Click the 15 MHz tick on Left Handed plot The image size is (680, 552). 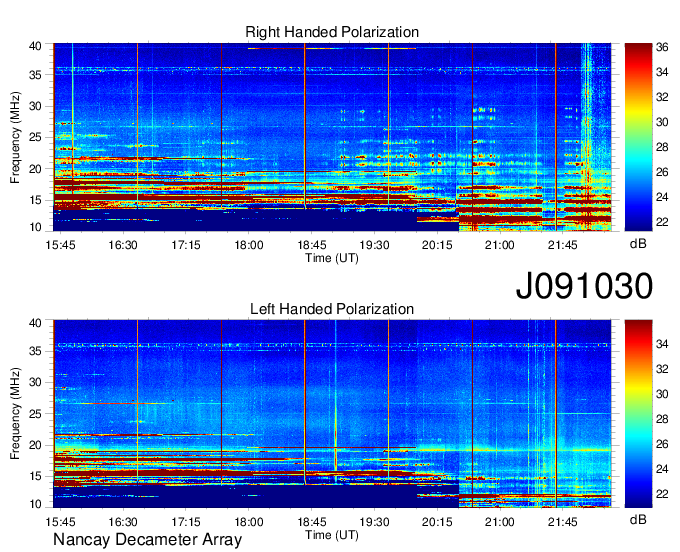[36, 477]
